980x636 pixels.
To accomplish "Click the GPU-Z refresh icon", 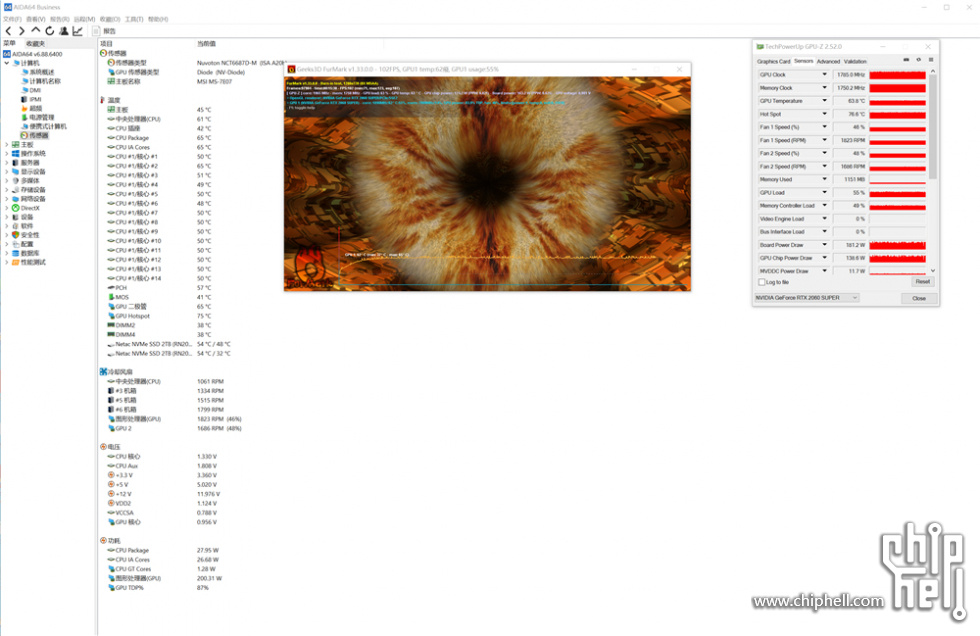I will click(x=919, y=60).
